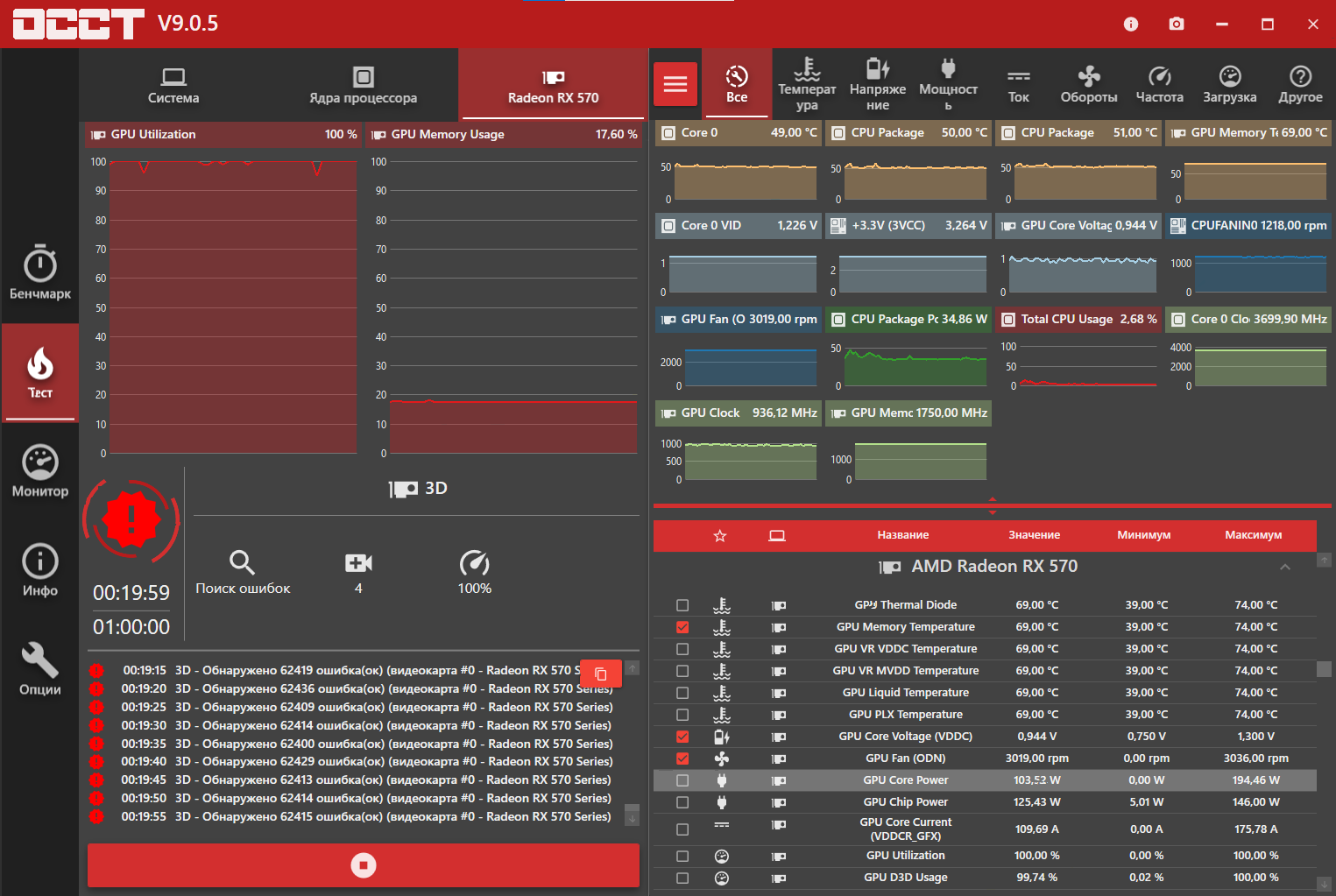Image resolution: width=1336 pixels, height=896 pixels.
Task: Uncheck GPU Core Voltage (VDDC) checkbox
Action: click(682, 737)
